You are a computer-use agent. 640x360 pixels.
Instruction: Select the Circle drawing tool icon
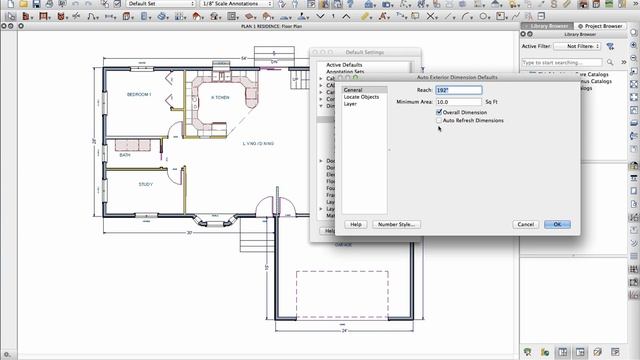coord(483,16)
